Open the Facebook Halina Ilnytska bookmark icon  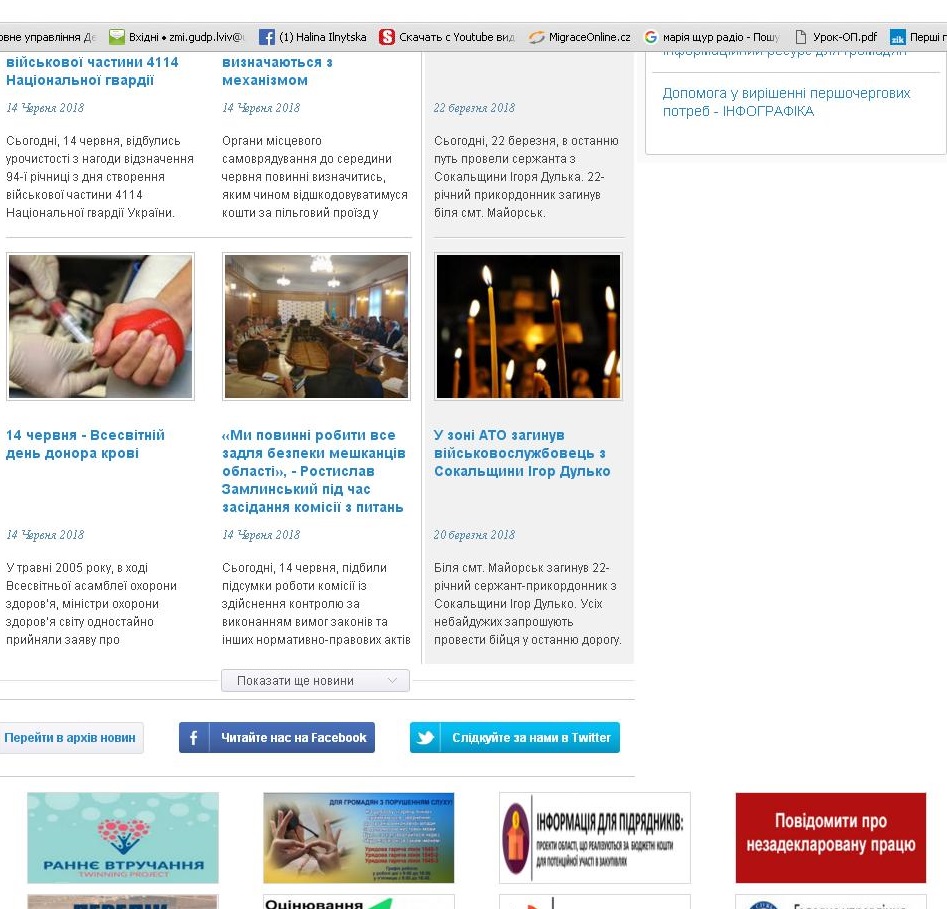coord(266,37)
